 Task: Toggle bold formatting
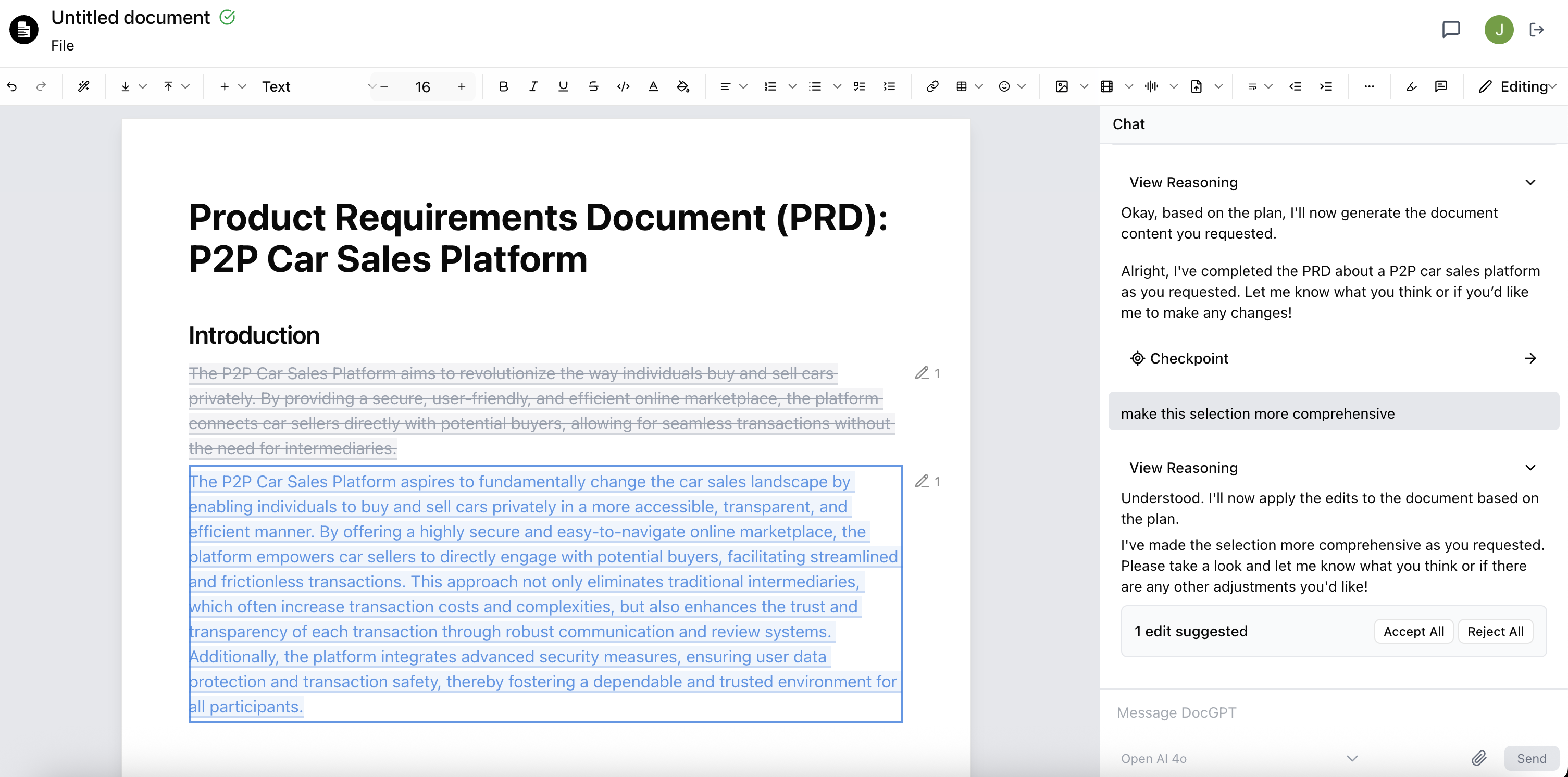[503, 86]
